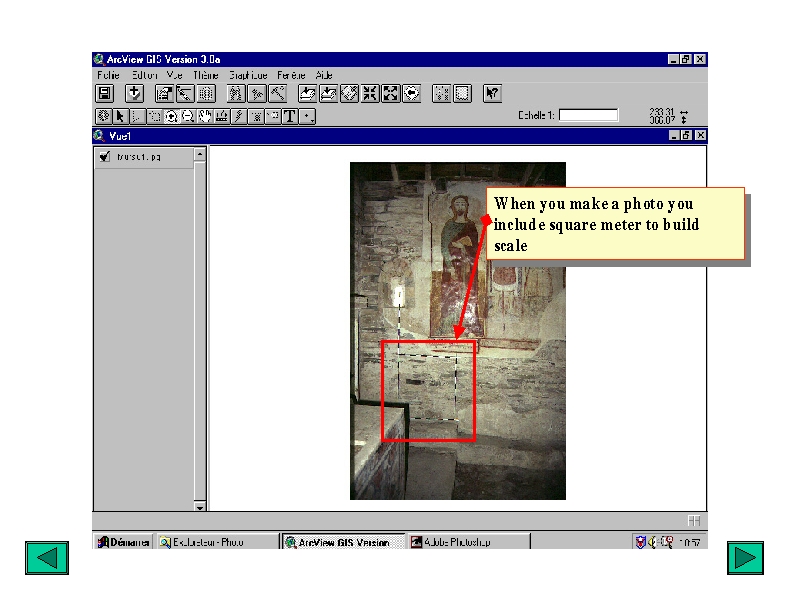Click the Démarrer start button
This screenshot has height=600, width=800.
123,542
